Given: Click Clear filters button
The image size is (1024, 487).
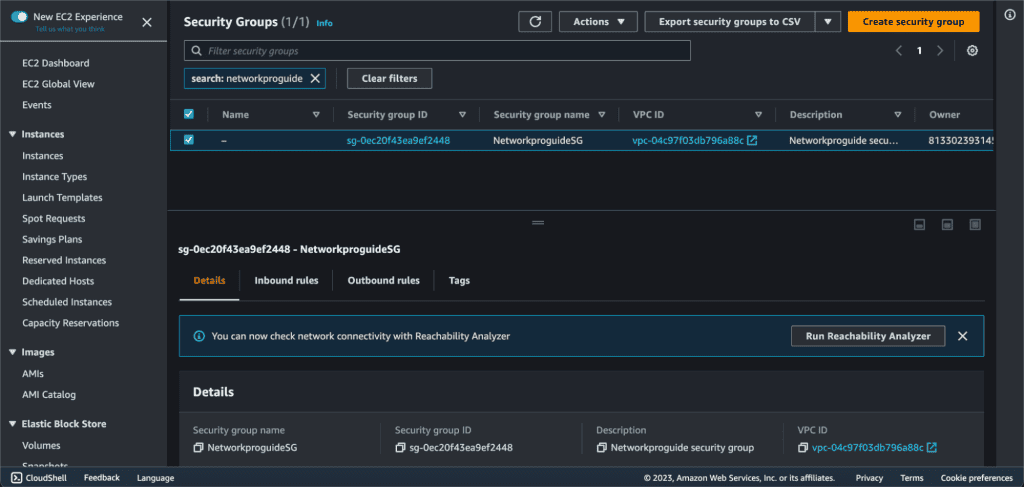Looking at the screenshot, I should point(389,78).
